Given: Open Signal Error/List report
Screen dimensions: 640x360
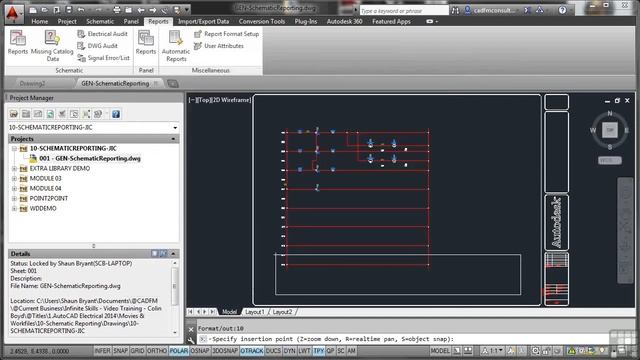Looking at the screenshot, I should (103, 58).
